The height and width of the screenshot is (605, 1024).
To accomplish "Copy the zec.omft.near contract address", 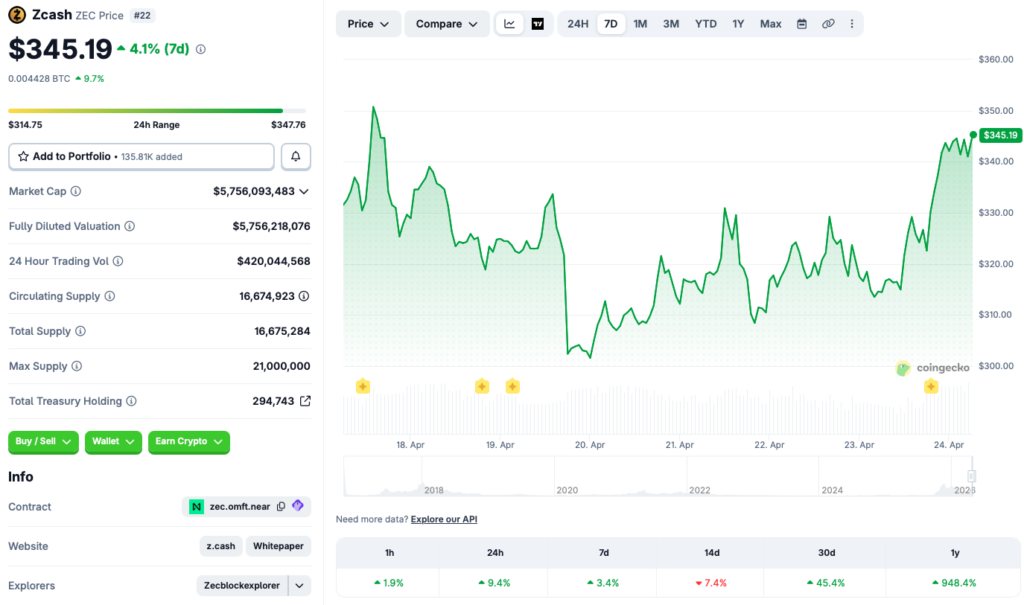I will tap(283, 506).
